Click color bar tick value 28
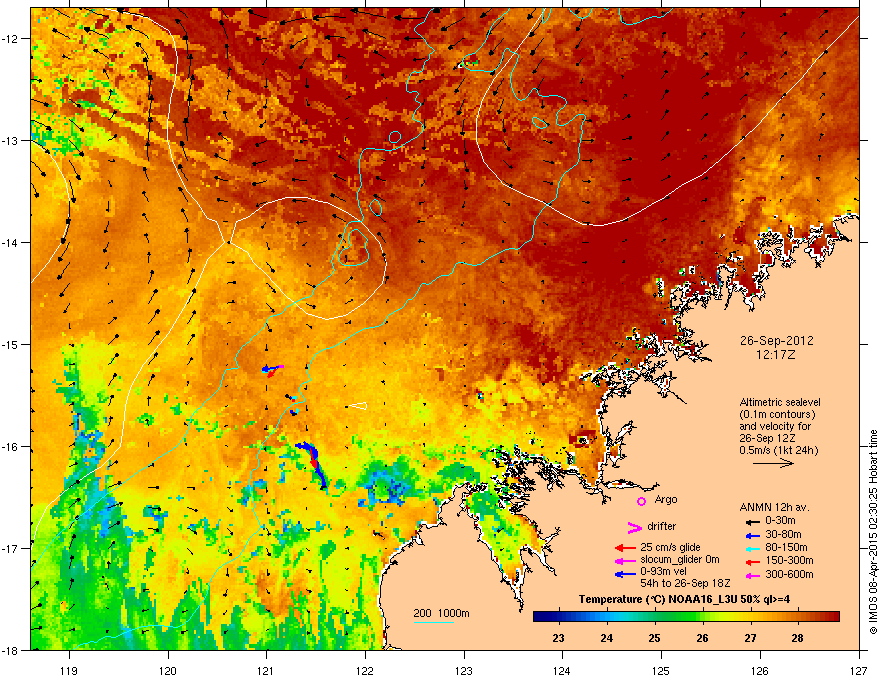 click(798, 638)
